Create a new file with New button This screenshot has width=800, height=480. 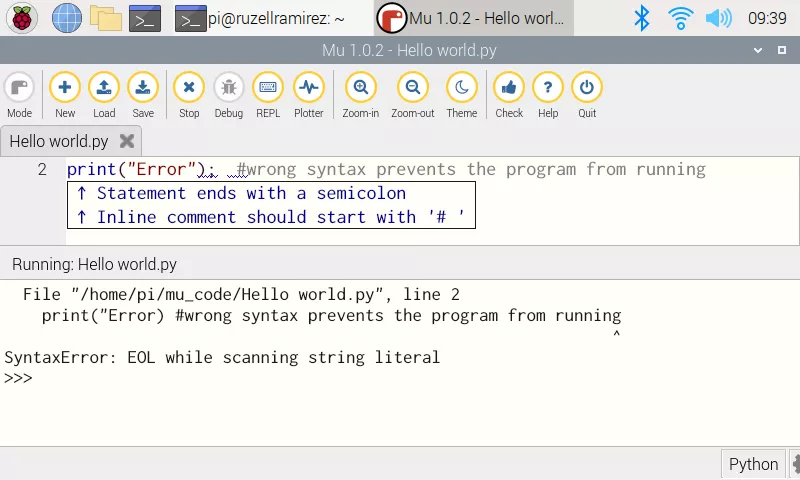(x=65, y=95)
